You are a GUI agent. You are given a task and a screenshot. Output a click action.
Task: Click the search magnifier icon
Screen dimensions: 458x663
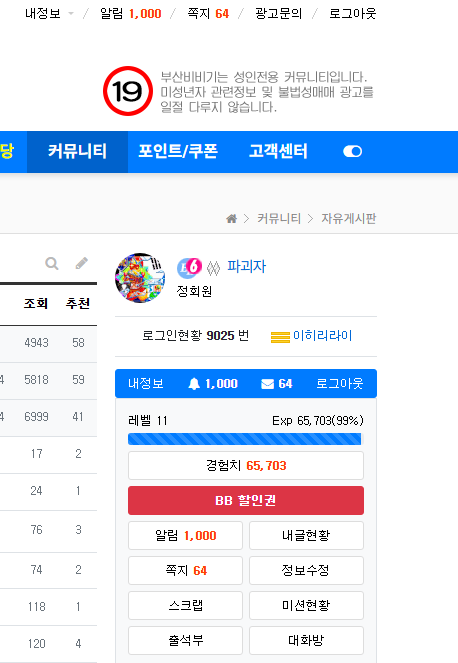point(52,264)
